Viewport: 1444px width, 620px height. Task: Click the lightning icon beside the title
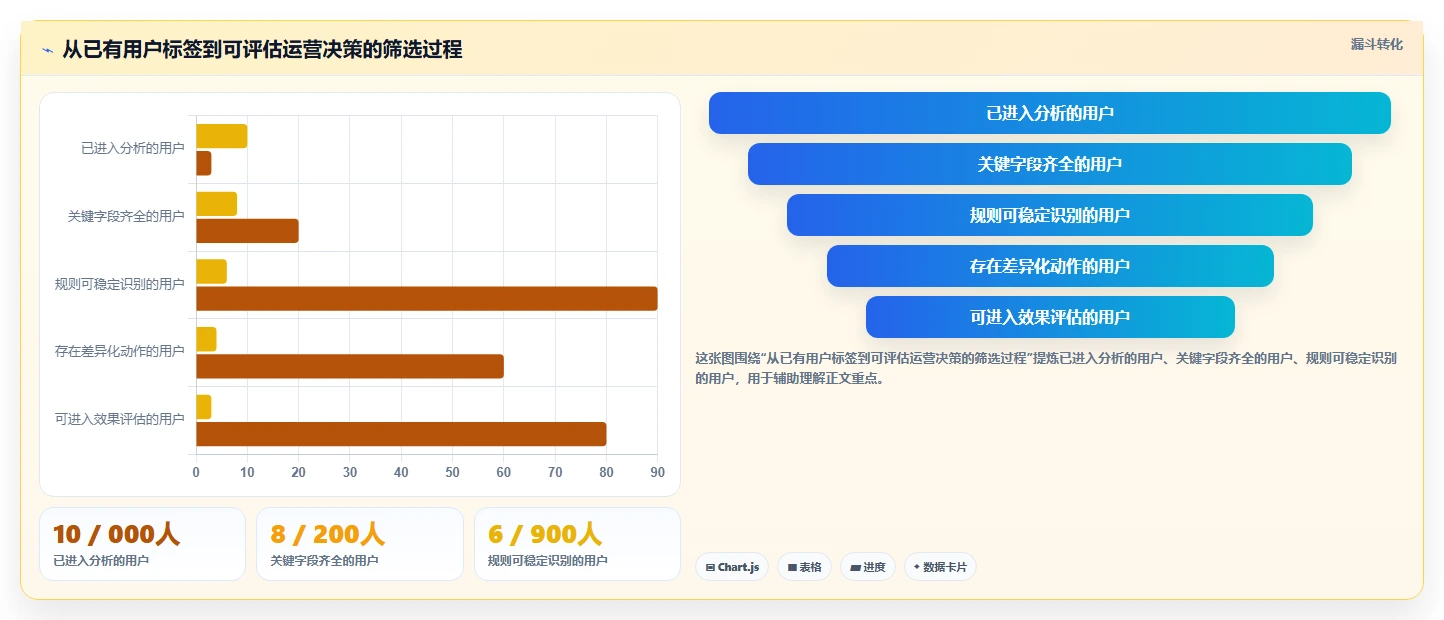(48, 50)
